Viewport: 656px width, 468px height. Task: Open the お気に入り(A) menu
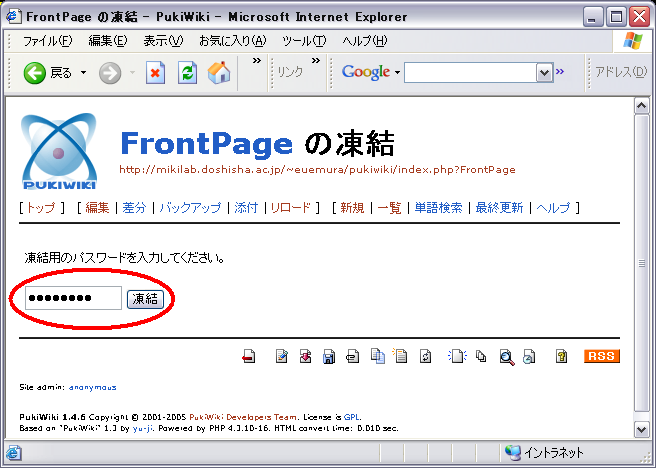(x=233, y=41)
